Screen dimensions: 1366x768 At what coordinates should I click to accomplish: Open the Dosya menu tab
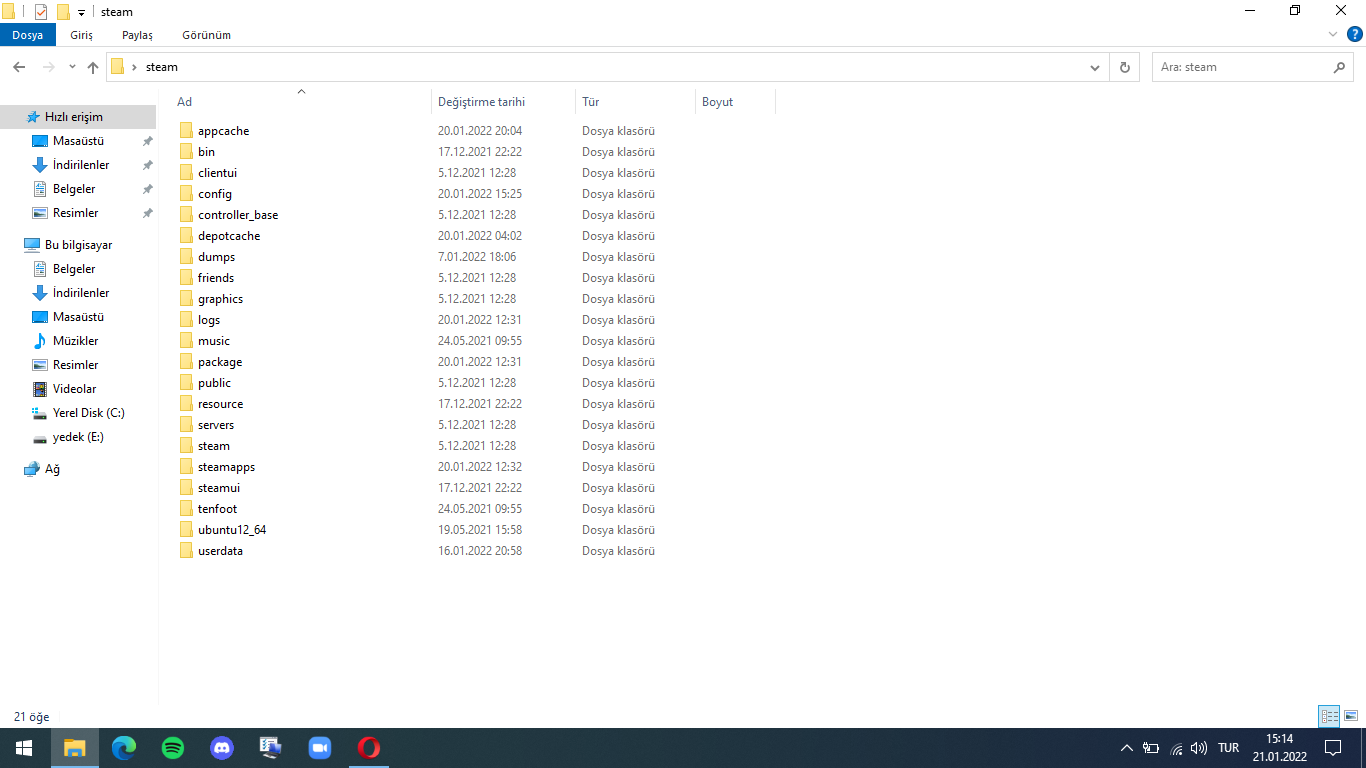28,35
